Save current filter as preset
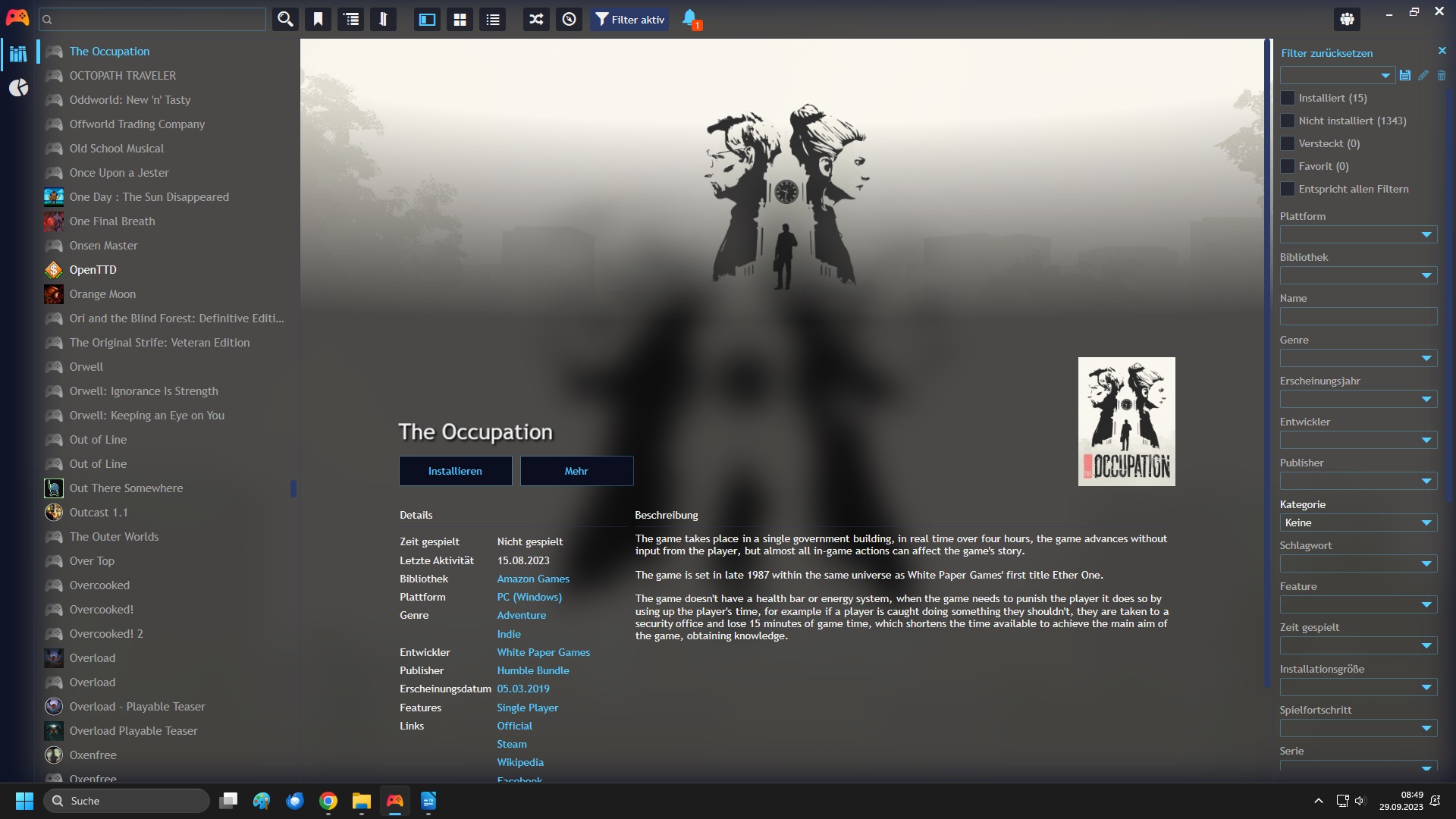 1405,75
